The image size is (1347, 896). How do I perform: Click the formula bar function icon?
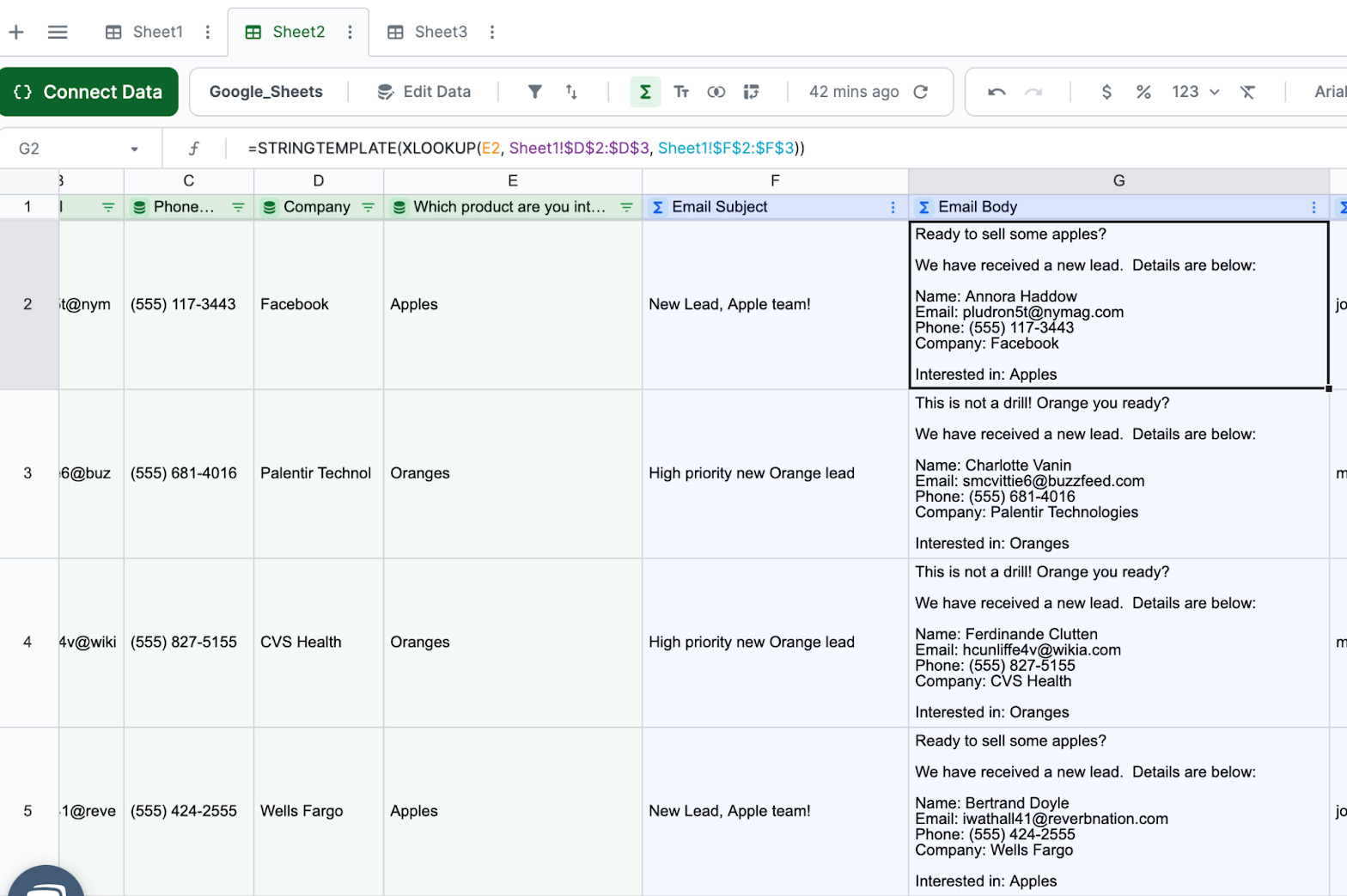pyautogui.click(x=194, y=149)
